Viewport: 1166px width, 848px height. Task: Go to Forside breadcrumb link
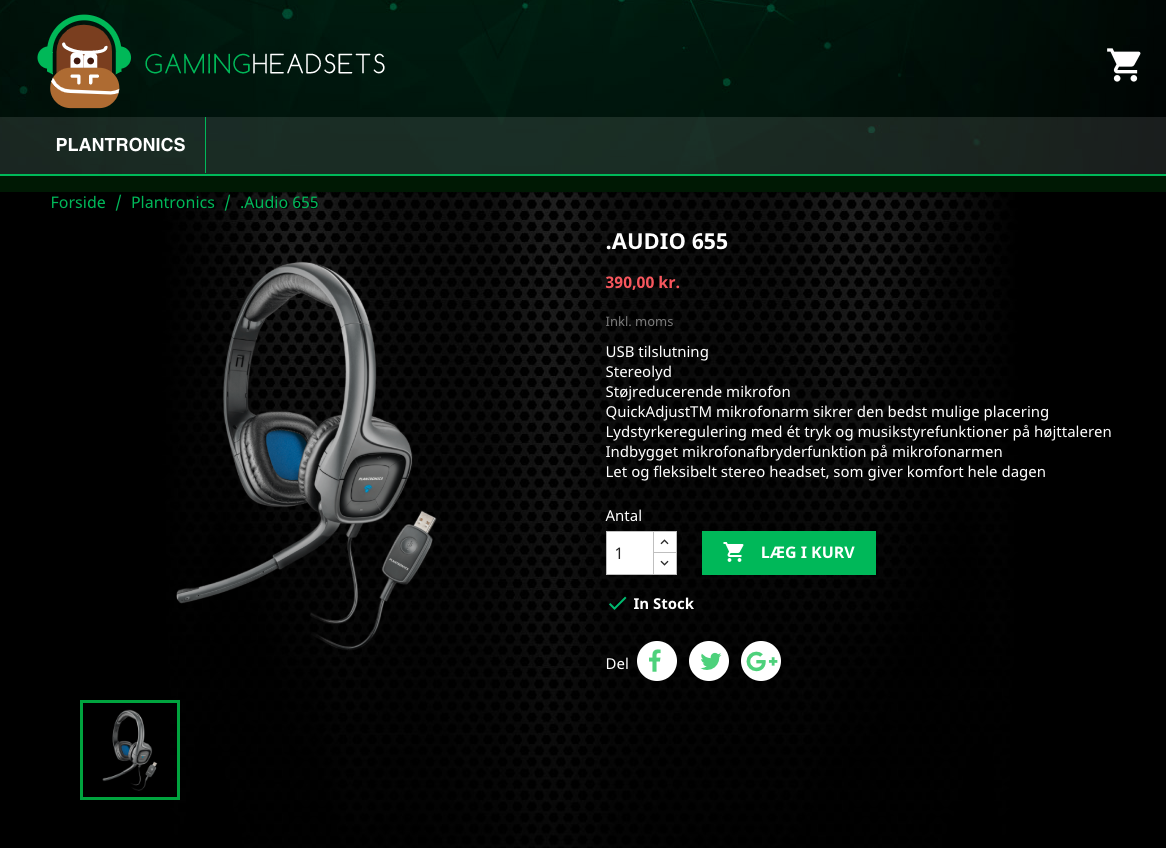pyautogui.click(x=78, y=202)
